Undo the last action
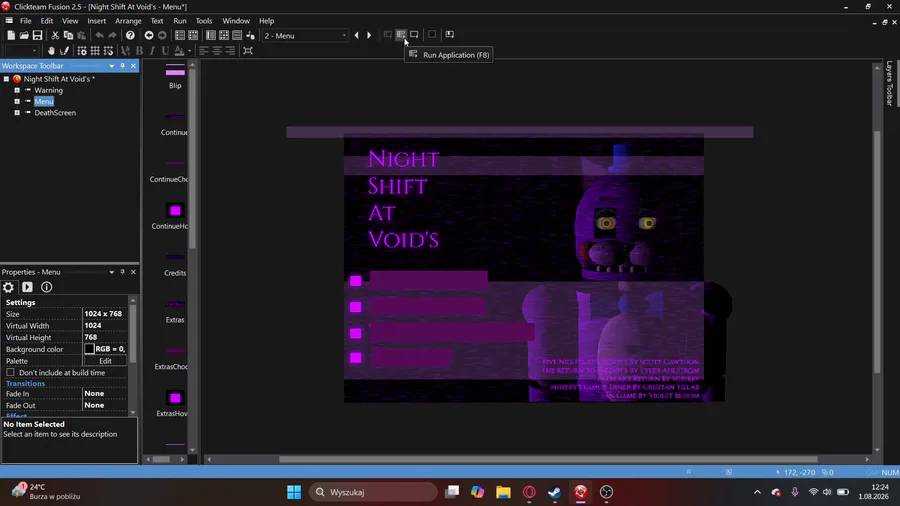This screenshot has height=506, width=900. pyautogui.click(x=99, y=36)
